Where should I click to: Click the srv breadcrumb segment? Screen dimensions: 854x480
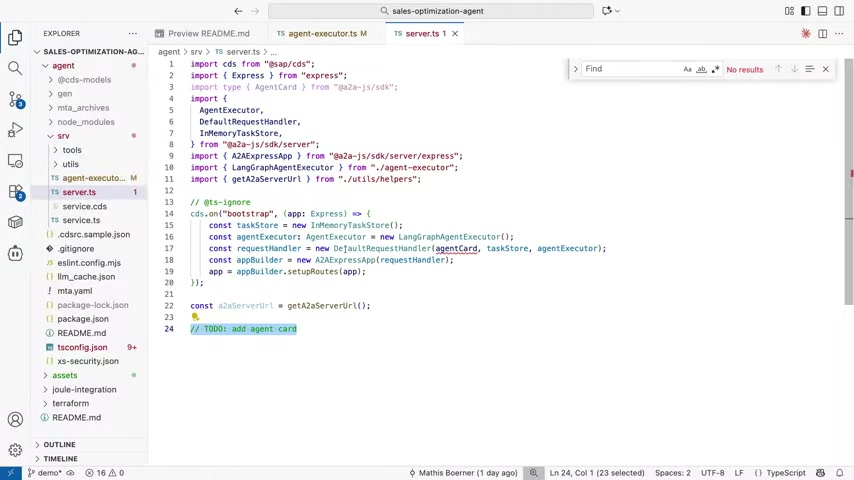point(196,52)
